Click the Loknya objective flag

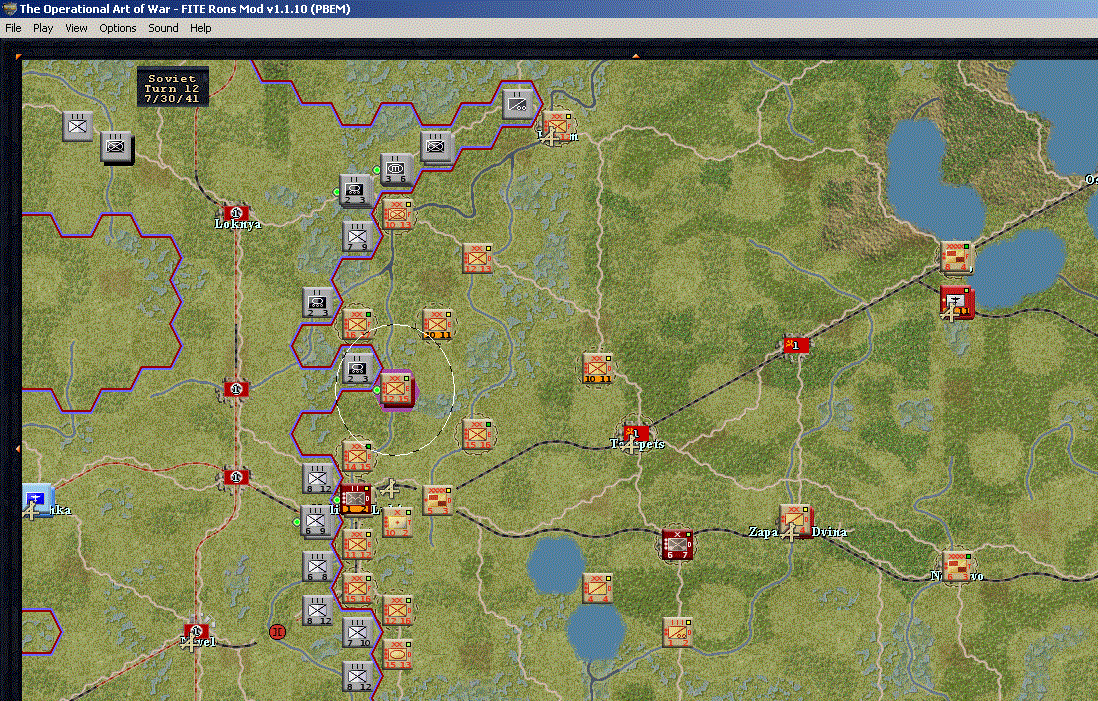point(236,212)
